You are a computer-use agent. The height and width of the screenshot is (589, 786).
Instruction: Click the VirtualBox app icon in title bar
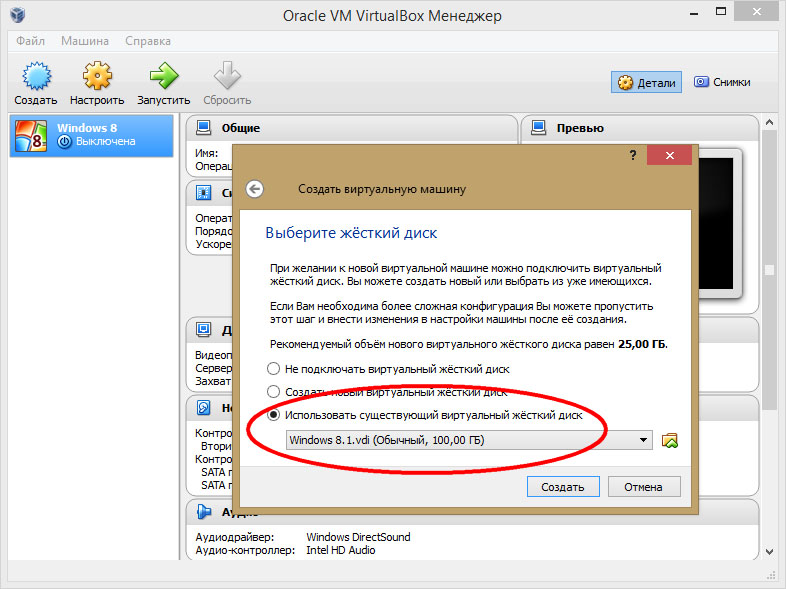(x=18, y=15)
